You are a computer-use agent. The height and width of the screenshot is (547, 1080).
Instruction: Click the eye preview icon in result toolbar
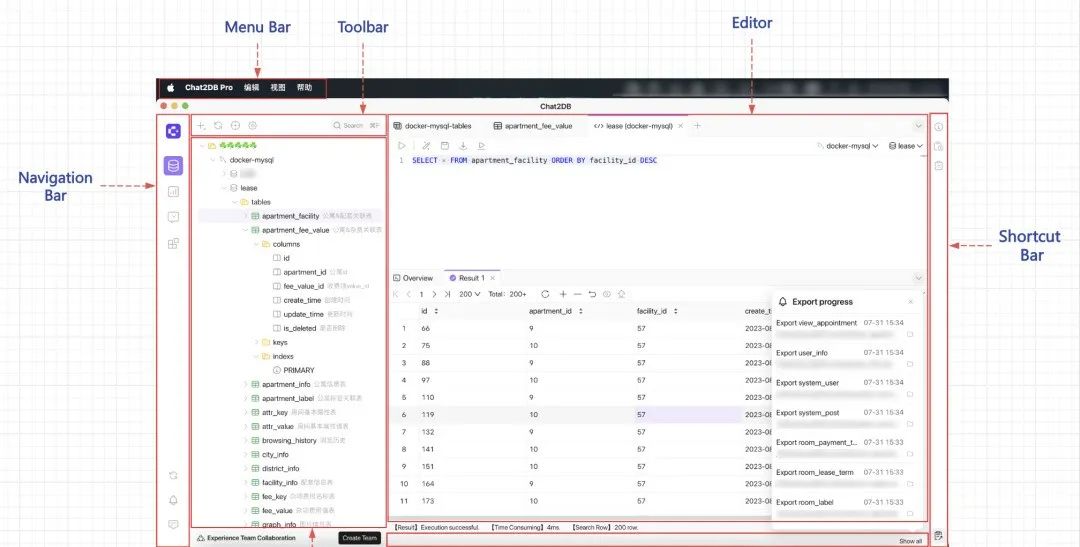point(607,294)
